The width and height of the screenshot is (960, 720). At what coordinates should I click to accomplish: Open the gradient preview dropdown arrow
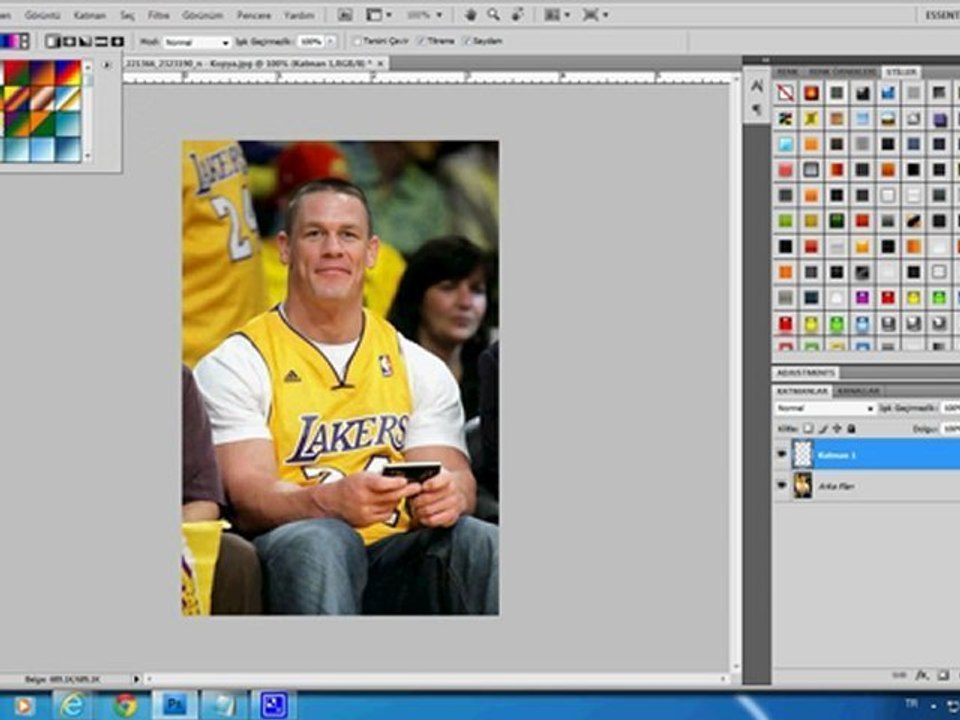tap(25, 42)
